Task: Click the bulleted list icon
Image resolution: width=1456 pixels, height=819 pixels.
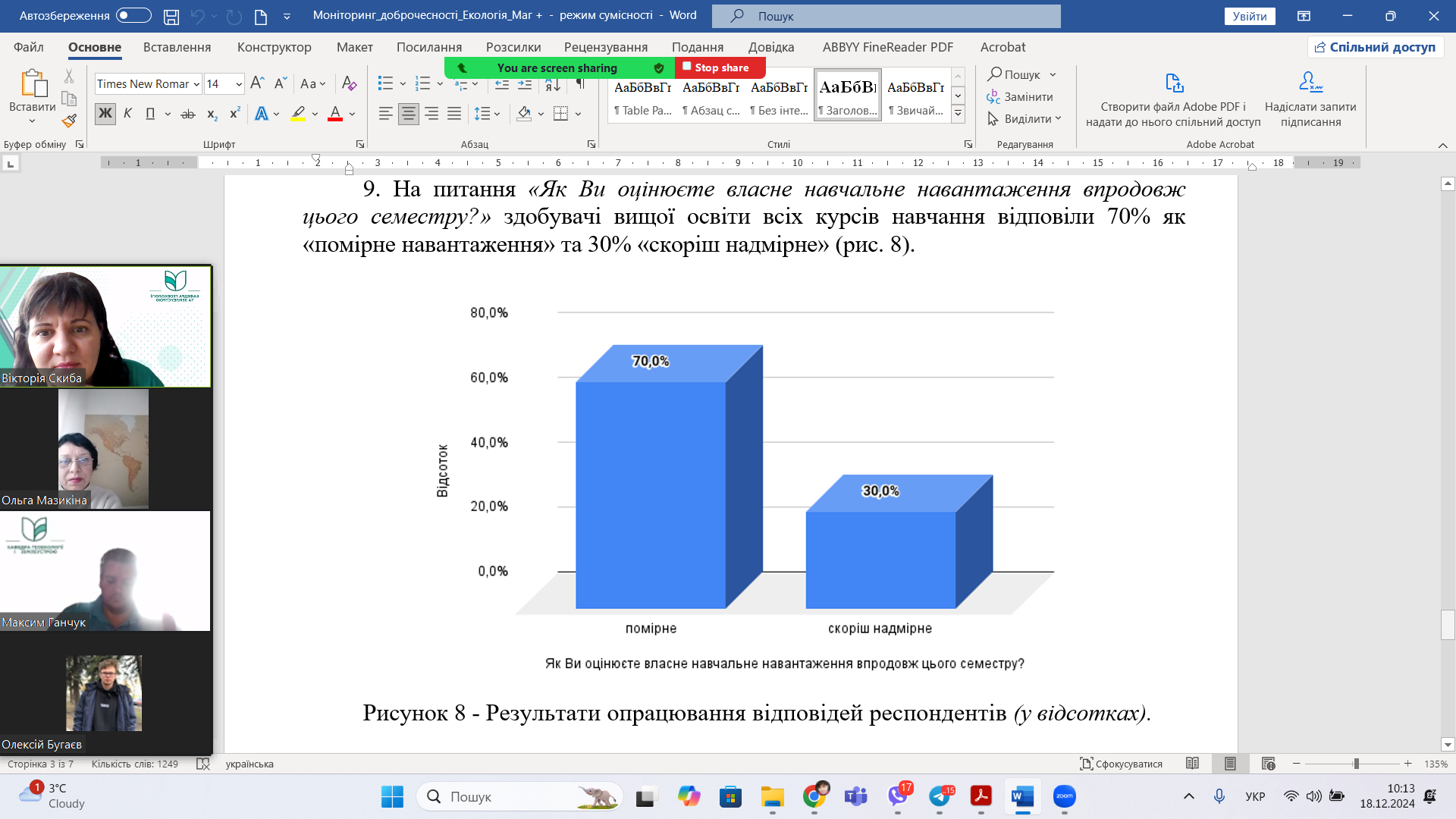Action: pos(385,83)
